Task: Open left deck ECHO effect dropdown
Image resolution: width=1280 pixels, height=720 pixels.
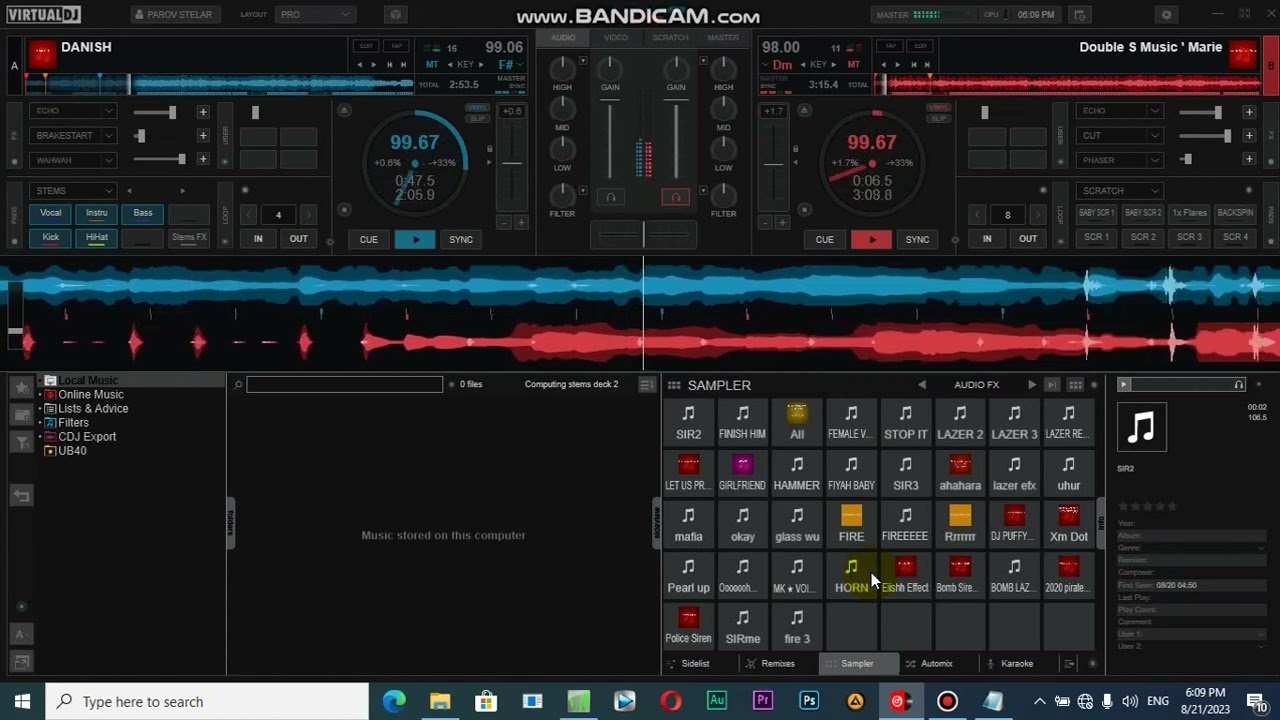Action: point(73,111)
